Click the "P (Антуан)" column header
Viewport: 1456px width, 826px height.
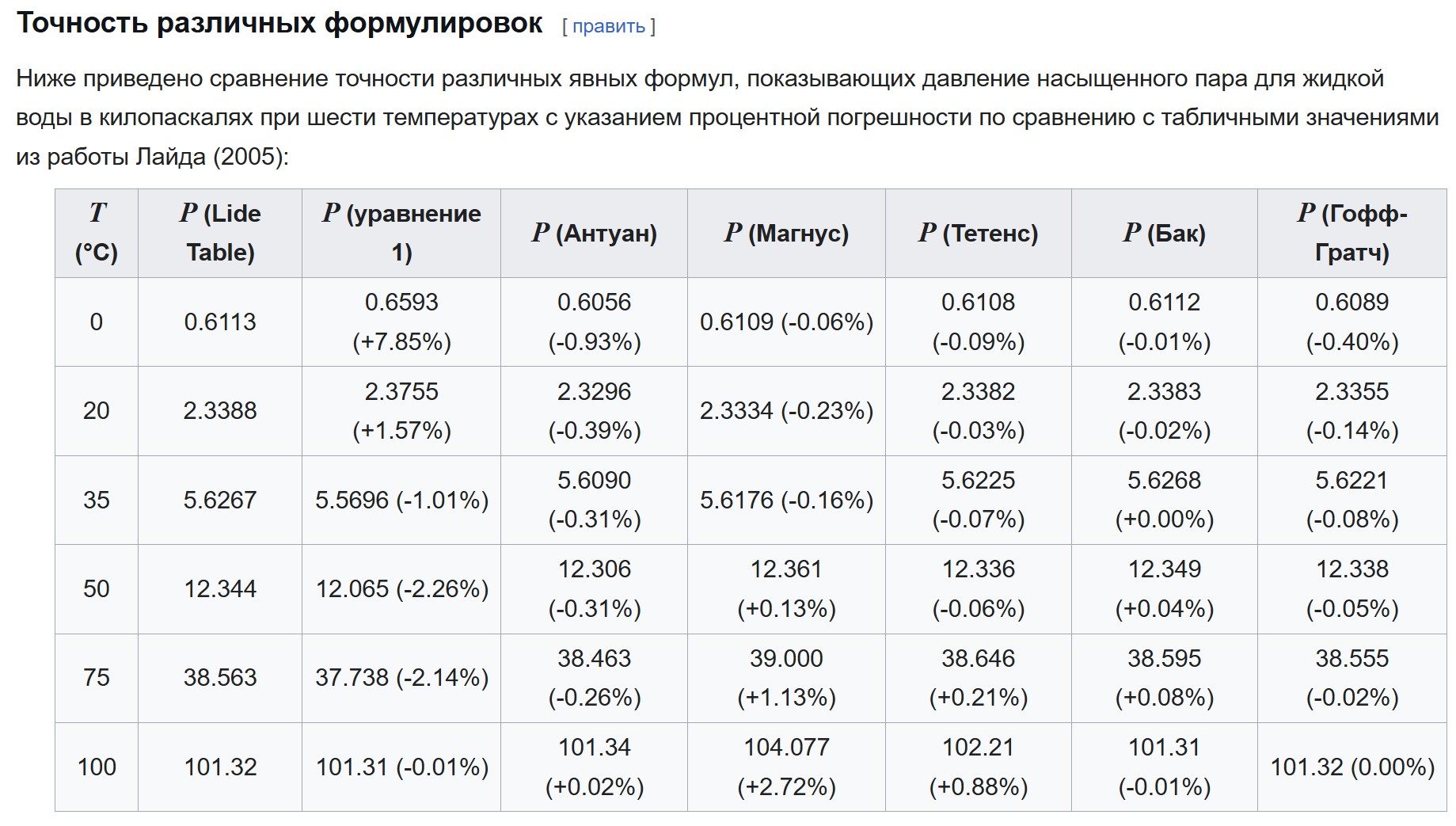coord(594,233)
